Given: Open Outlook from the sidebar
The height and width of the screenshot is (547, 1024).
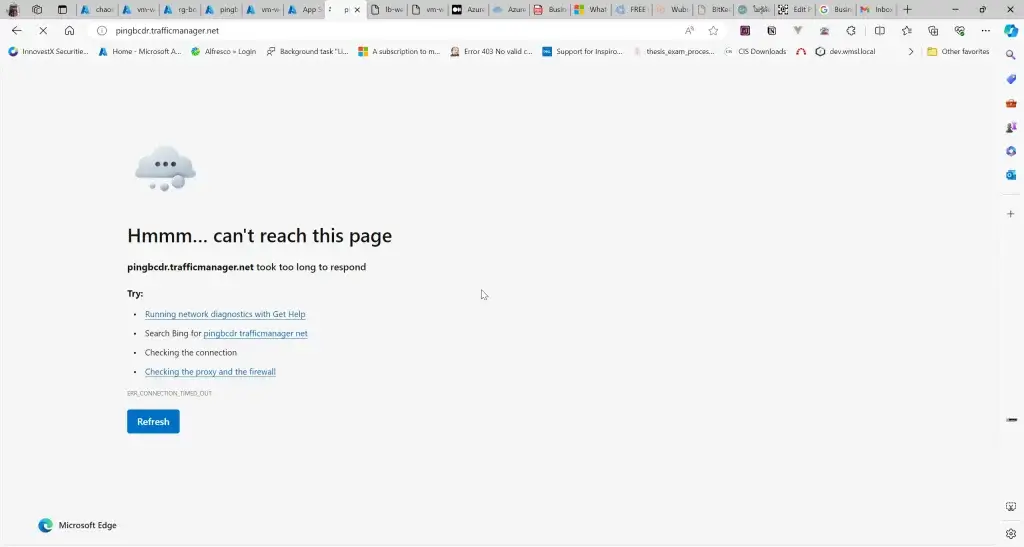Looking at the screenshot, I should 1011,175.
